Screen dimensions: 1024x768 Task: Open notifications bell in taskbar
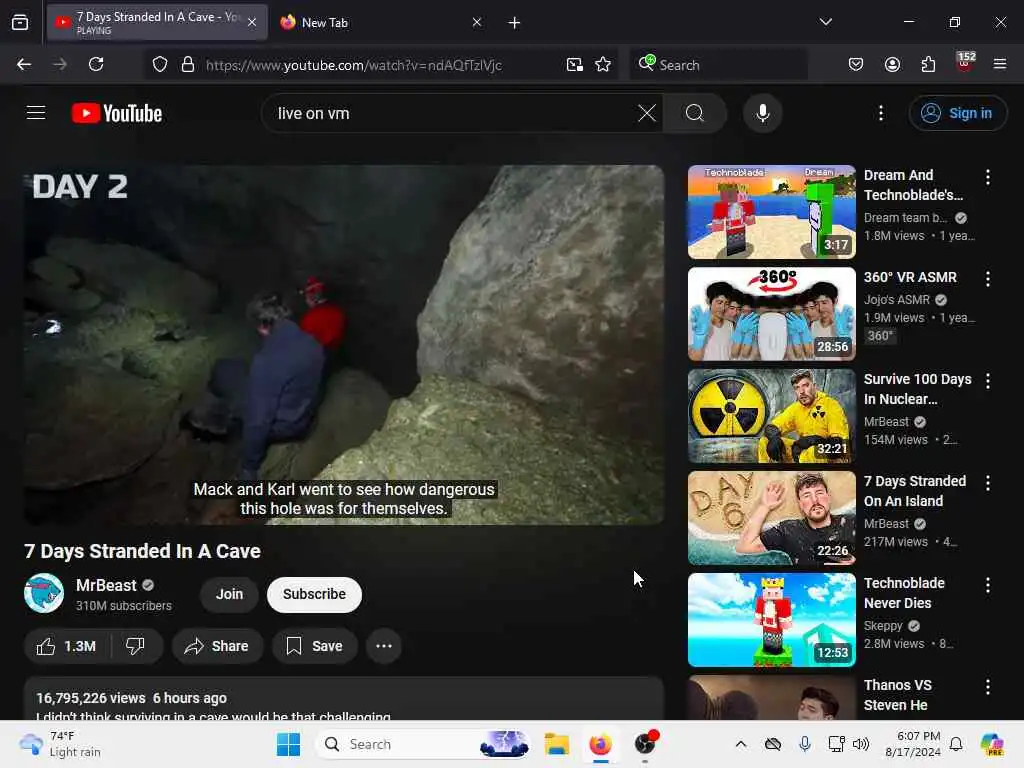pyautogui.click(x=955, y=744)
